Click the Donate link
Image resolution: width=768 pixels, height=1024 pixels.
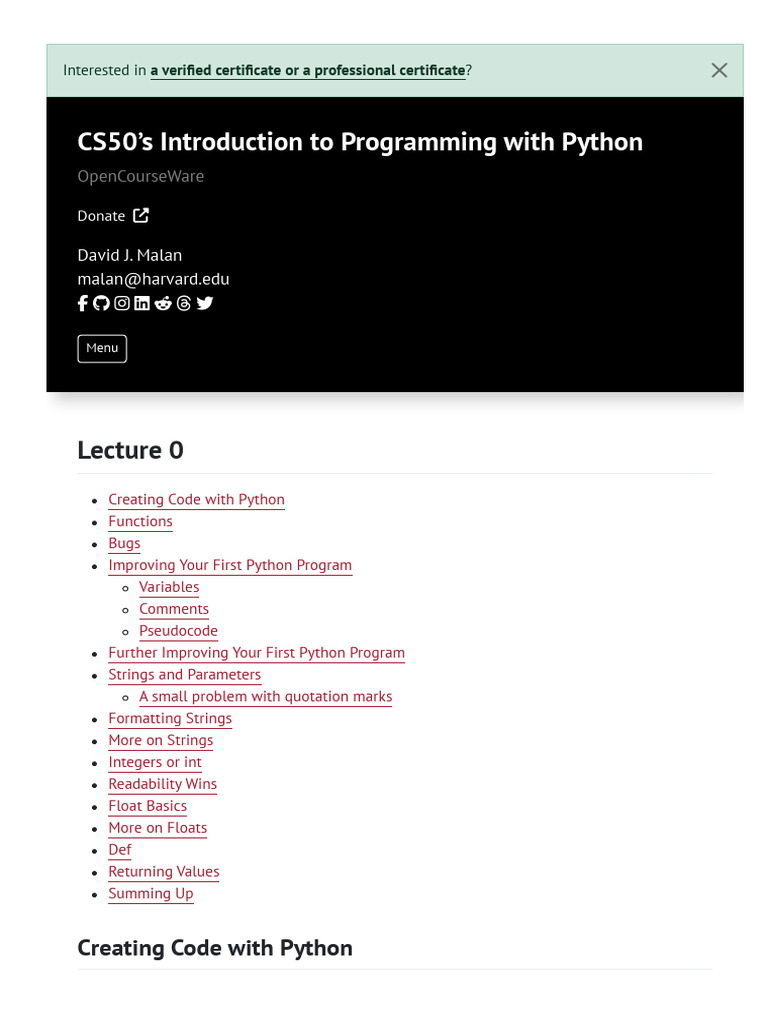coord(101,216)
